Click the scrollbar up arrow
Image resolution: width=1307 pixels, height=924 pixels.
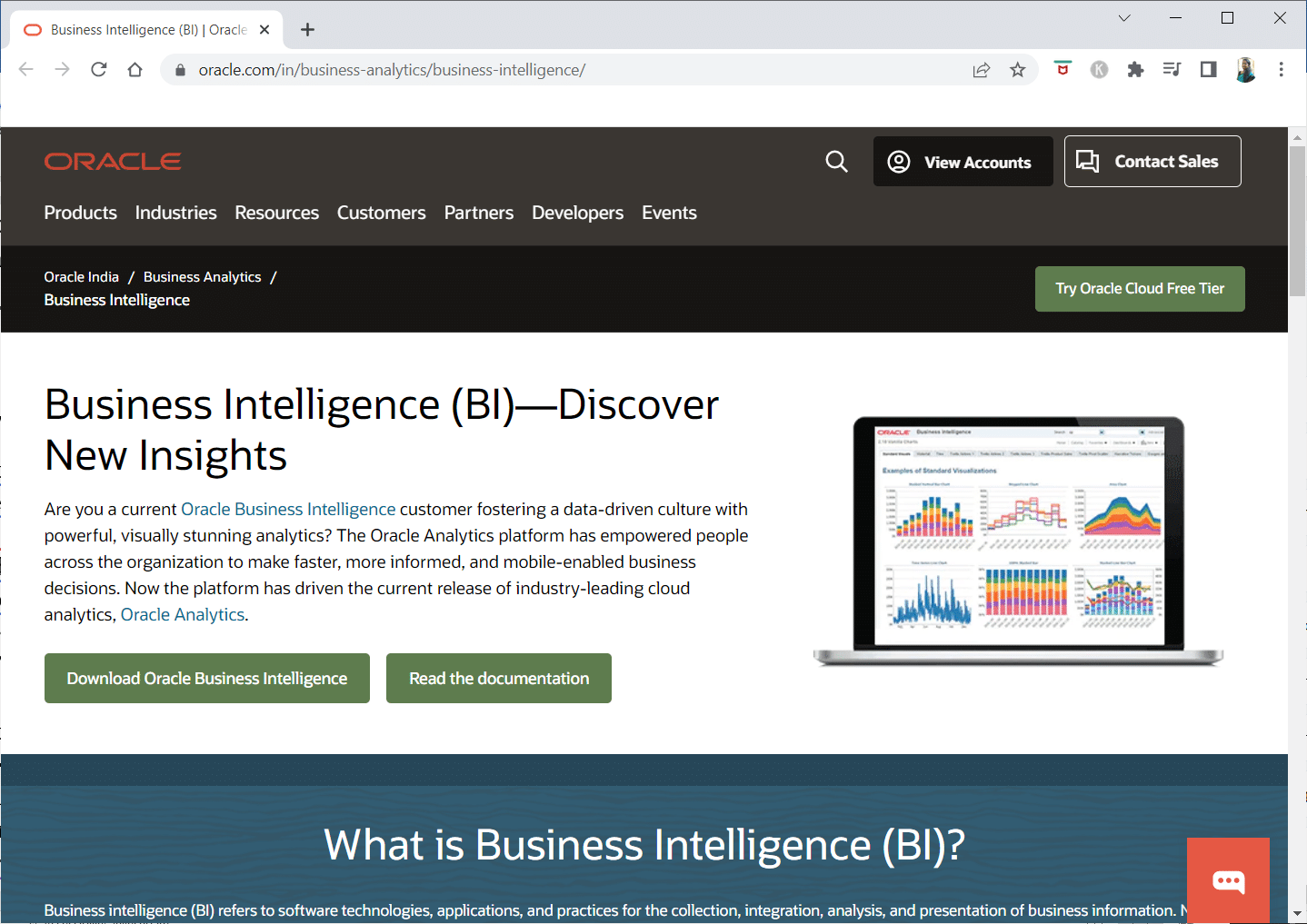(1298, 137)
